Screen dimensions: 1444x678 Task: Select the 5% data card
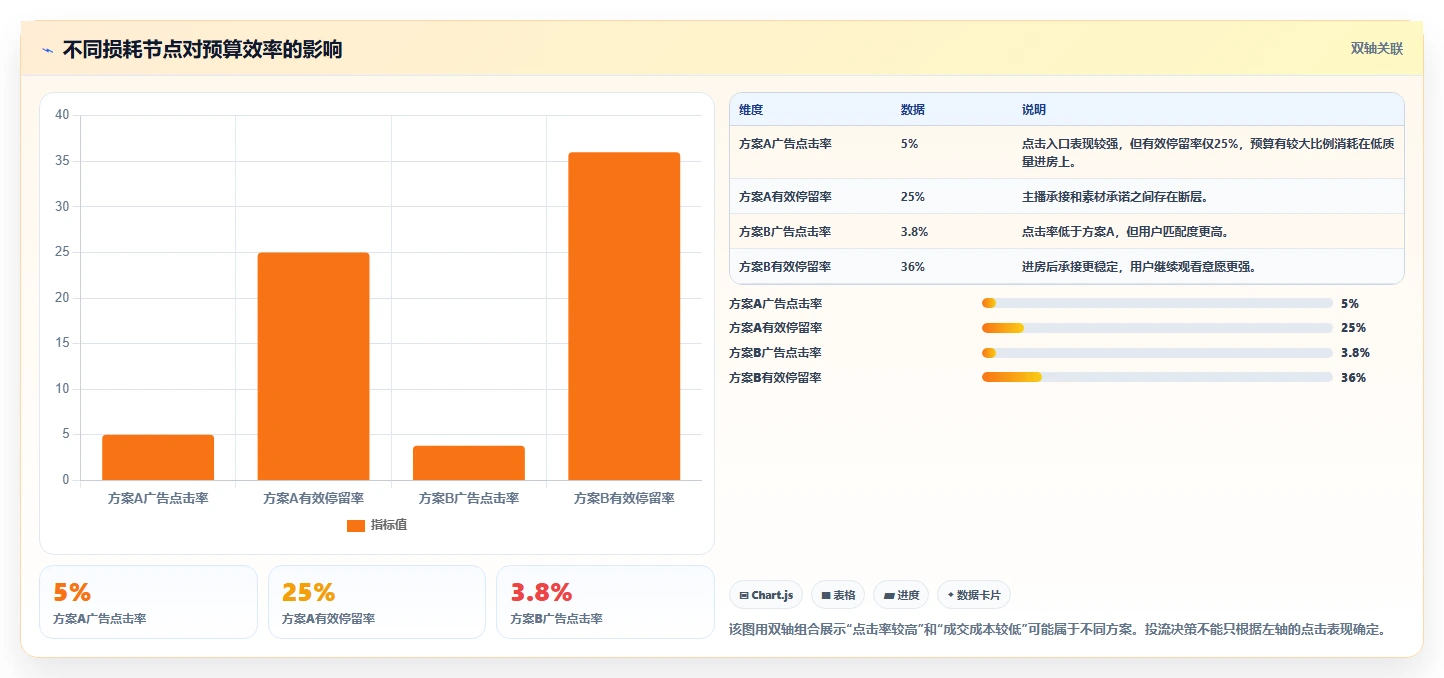coord(148,602)
